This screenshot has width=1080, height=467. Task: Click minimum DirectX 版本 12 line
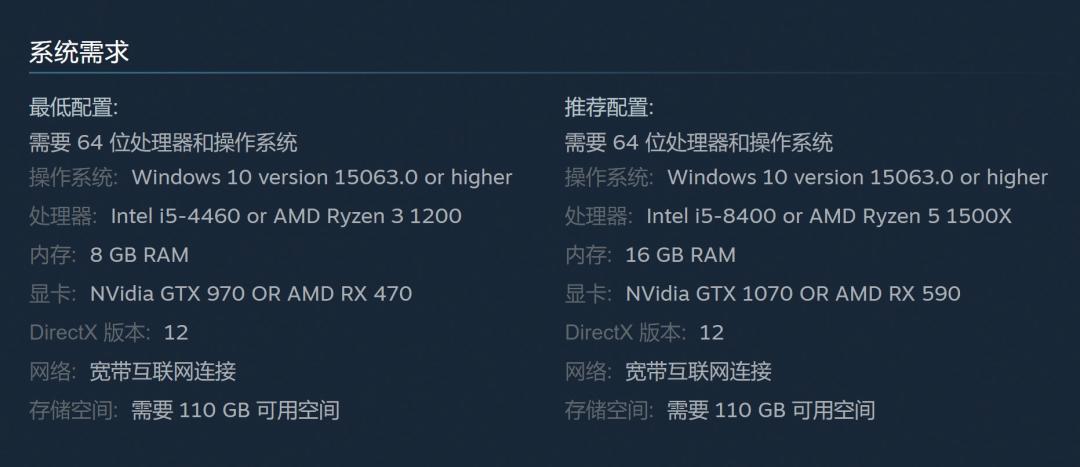[x=109, y=332]
